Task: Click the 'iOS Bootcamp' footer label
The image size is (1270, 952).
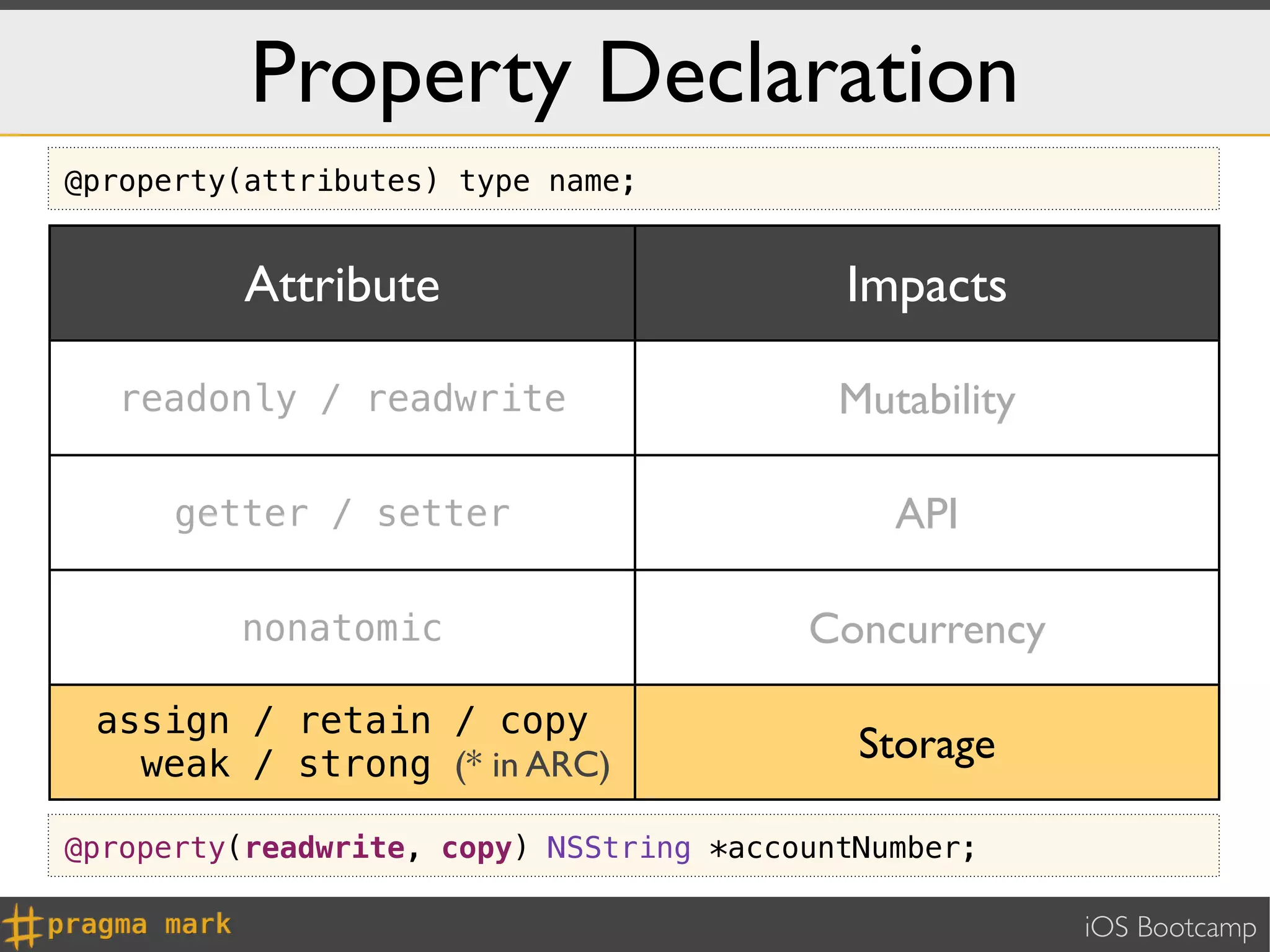Action: [x=1170, y=927]
